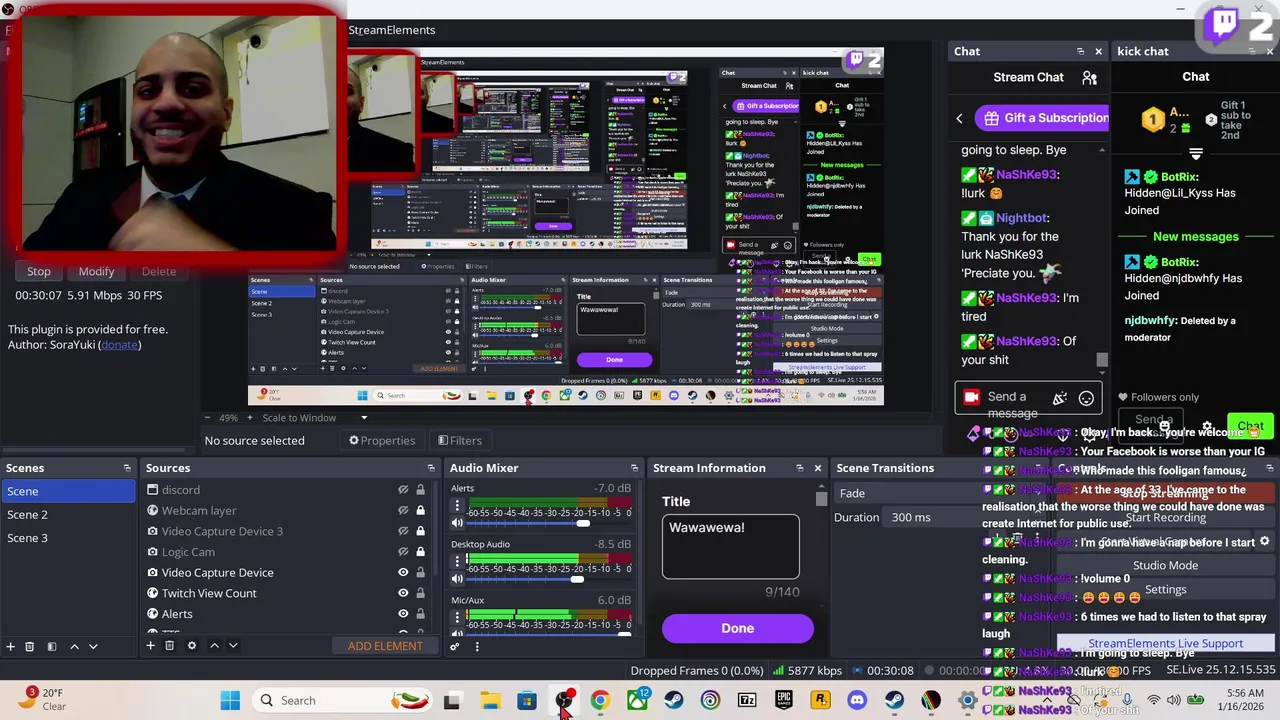Screen dimensions: 1280x720
Task: Show the Webcam layer source
Action: (x=403, y=510)
